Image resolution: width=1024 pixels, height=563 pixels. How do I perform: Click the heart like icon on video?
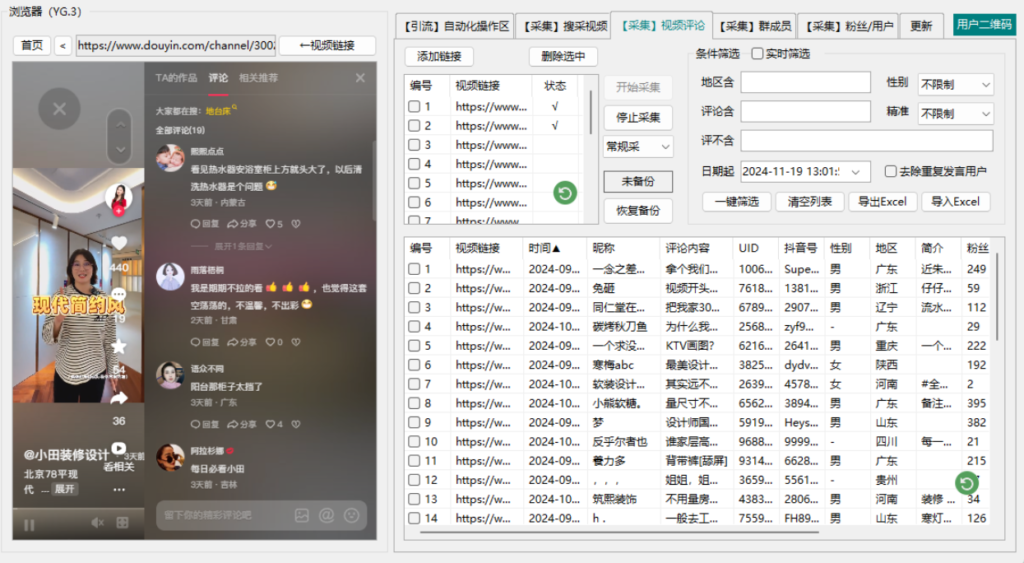coord(119,243)
